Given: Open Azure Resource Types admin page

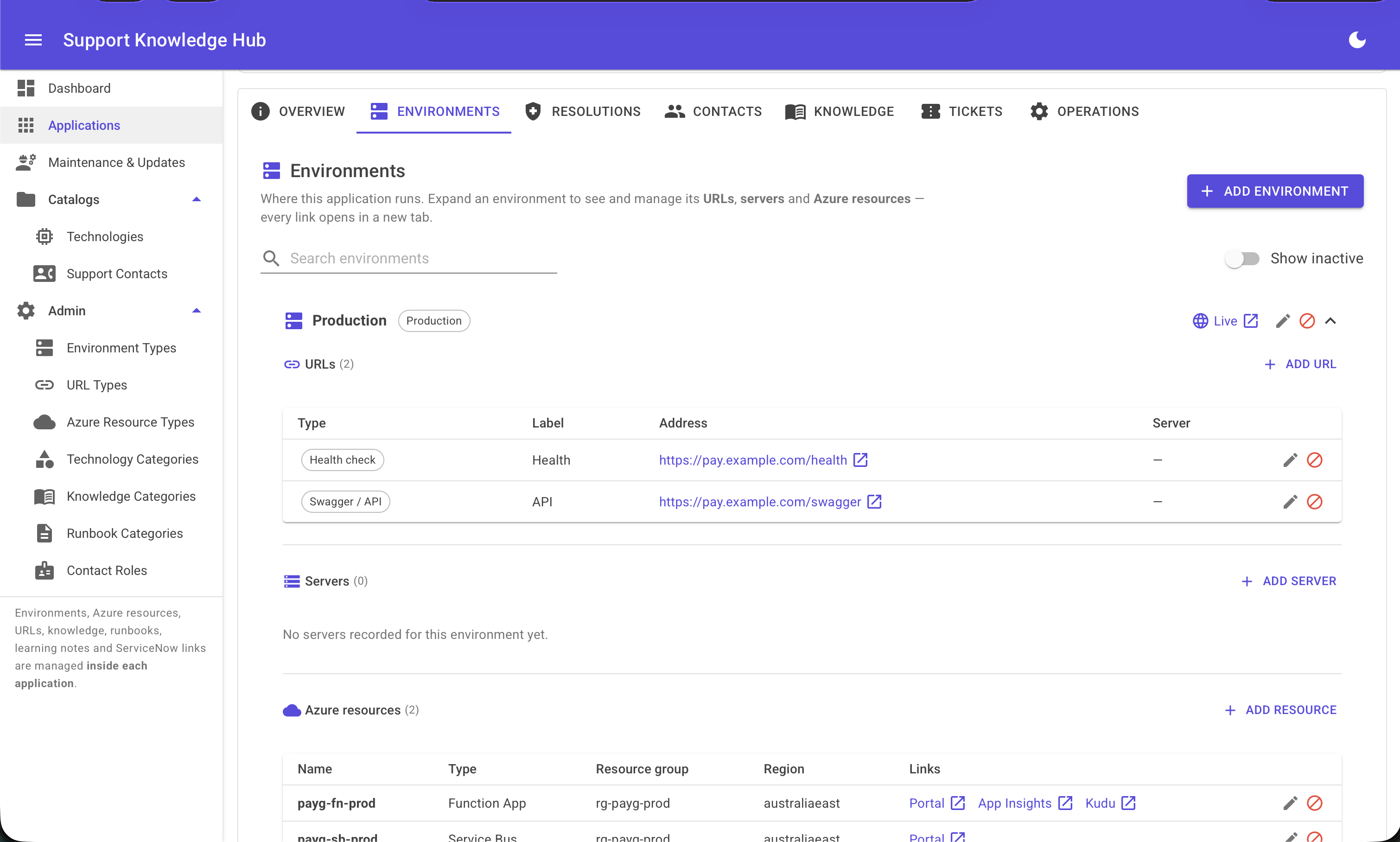Looking at the screenshot, I should (111, 422).
